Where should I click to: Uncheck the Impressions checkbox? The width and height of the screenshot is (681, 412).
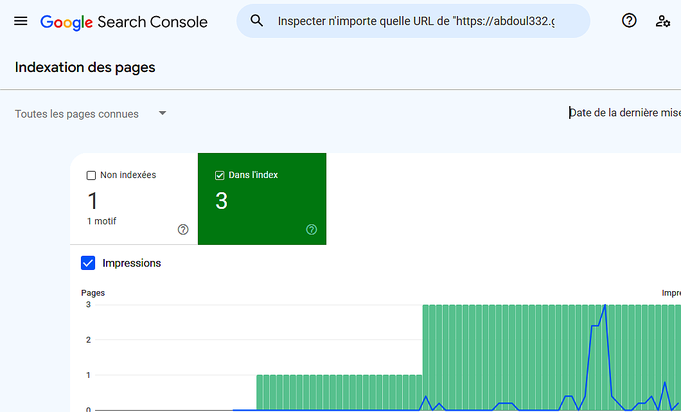click(88, 263)
